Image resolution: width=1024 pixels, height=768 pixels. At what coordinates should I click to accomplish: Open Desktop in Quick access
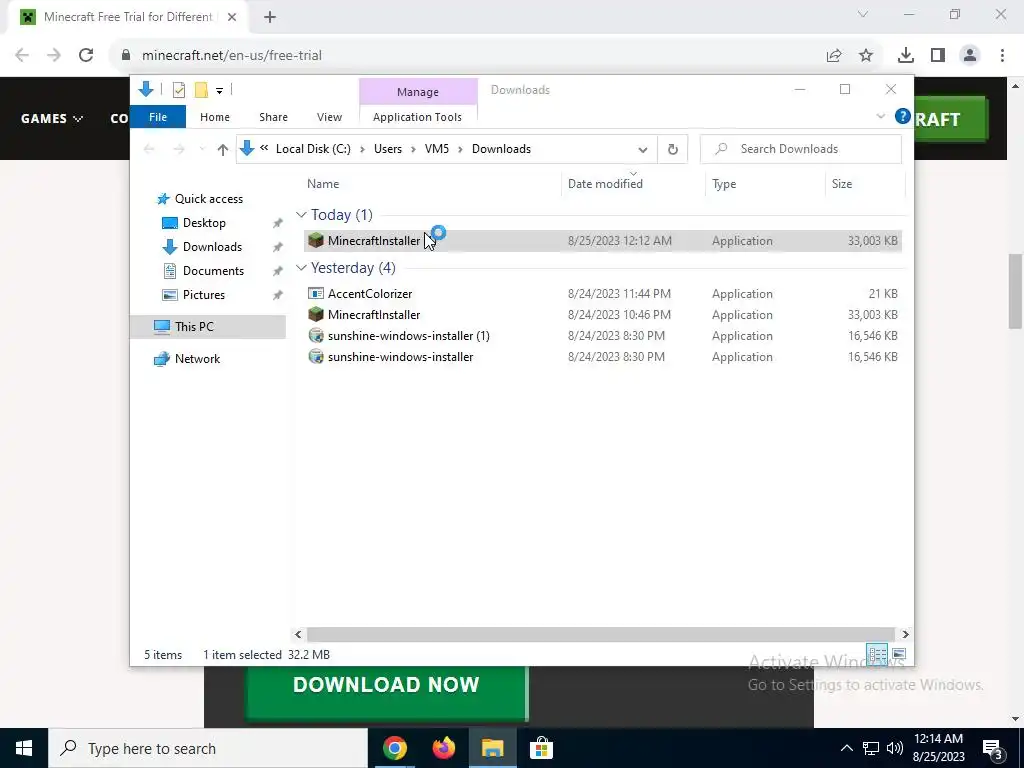coord(204,223)
